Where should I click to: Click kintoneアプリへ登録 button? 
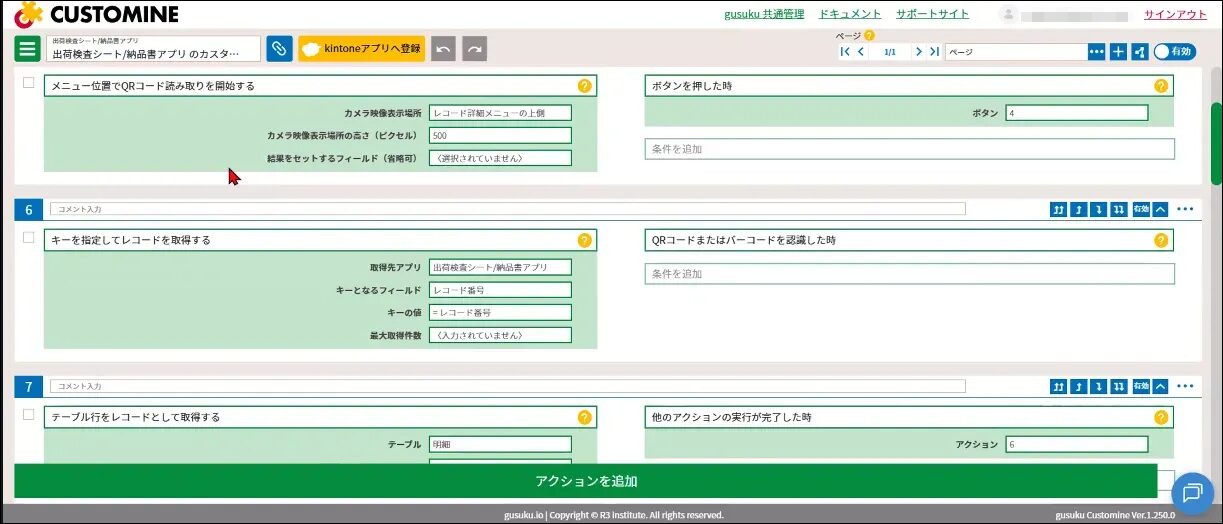tap(361, 49)
